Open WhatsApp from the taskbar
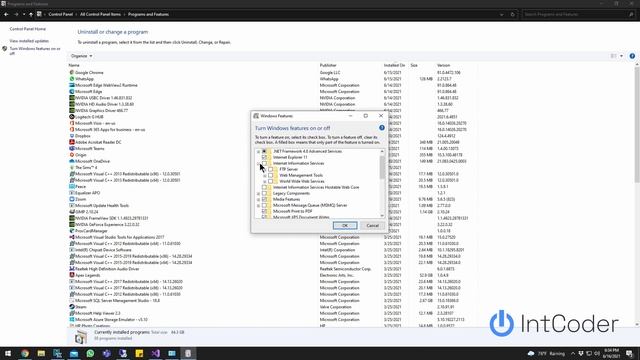640x360 pixels. [90, 353]
